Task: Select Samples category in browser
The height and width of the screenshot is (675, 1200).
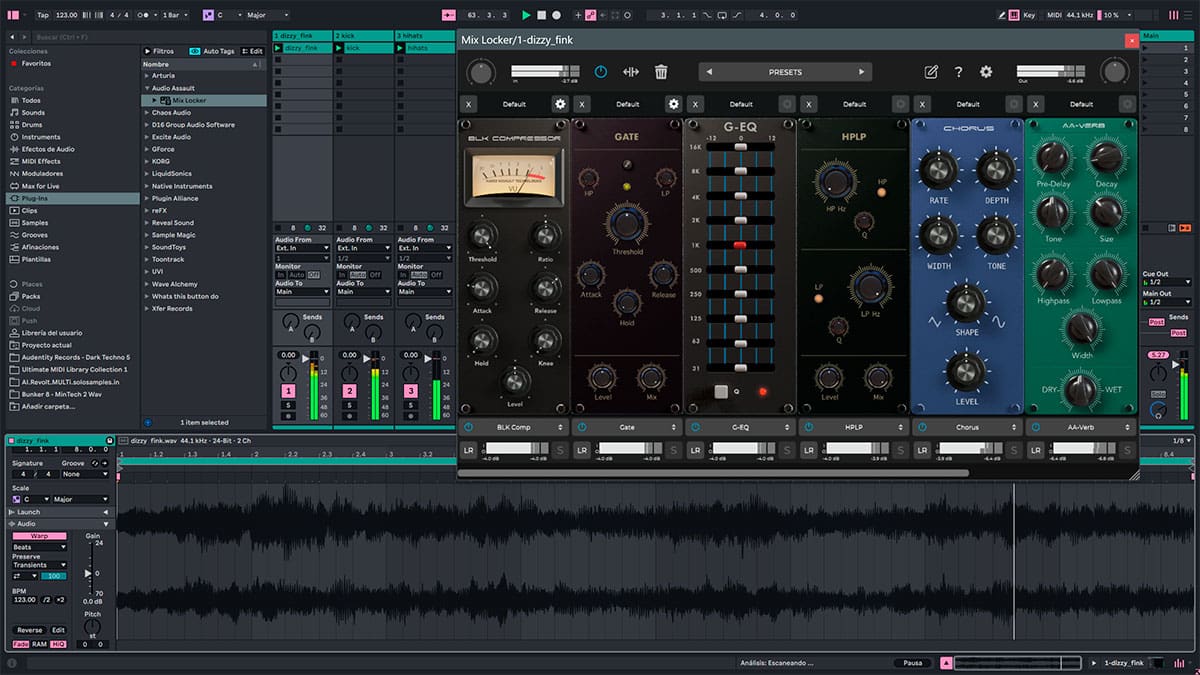Action: point(35,223)
